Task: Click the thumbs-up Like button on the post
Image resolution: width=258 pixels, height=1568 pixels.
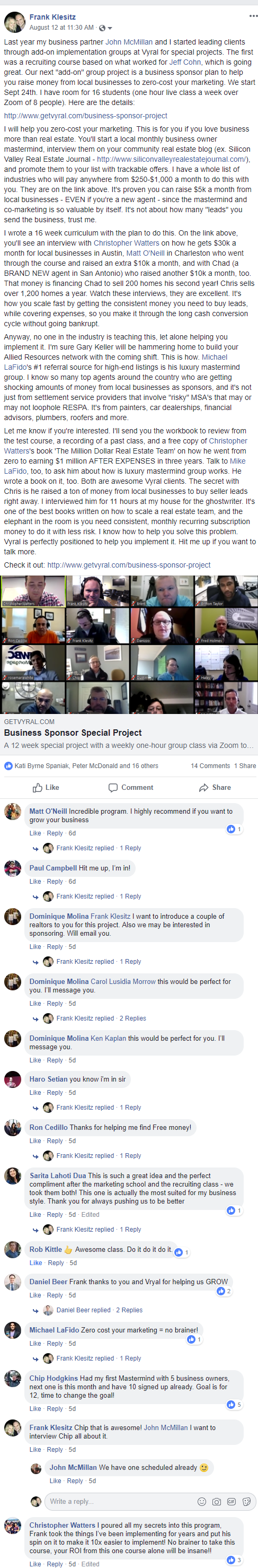Action: coord(46,787)
